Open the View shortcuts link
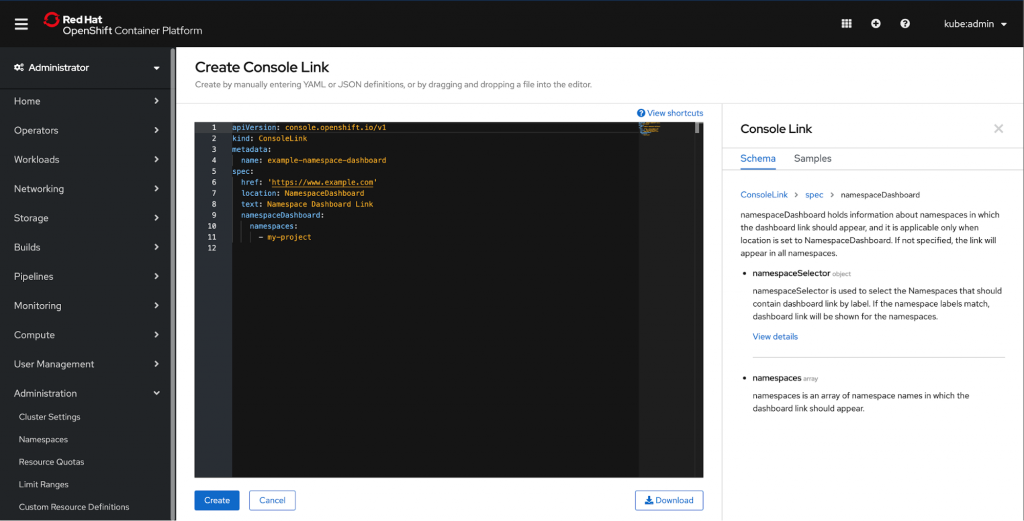This screenshot has width=1024, height=521. click(x=670, y=113)
